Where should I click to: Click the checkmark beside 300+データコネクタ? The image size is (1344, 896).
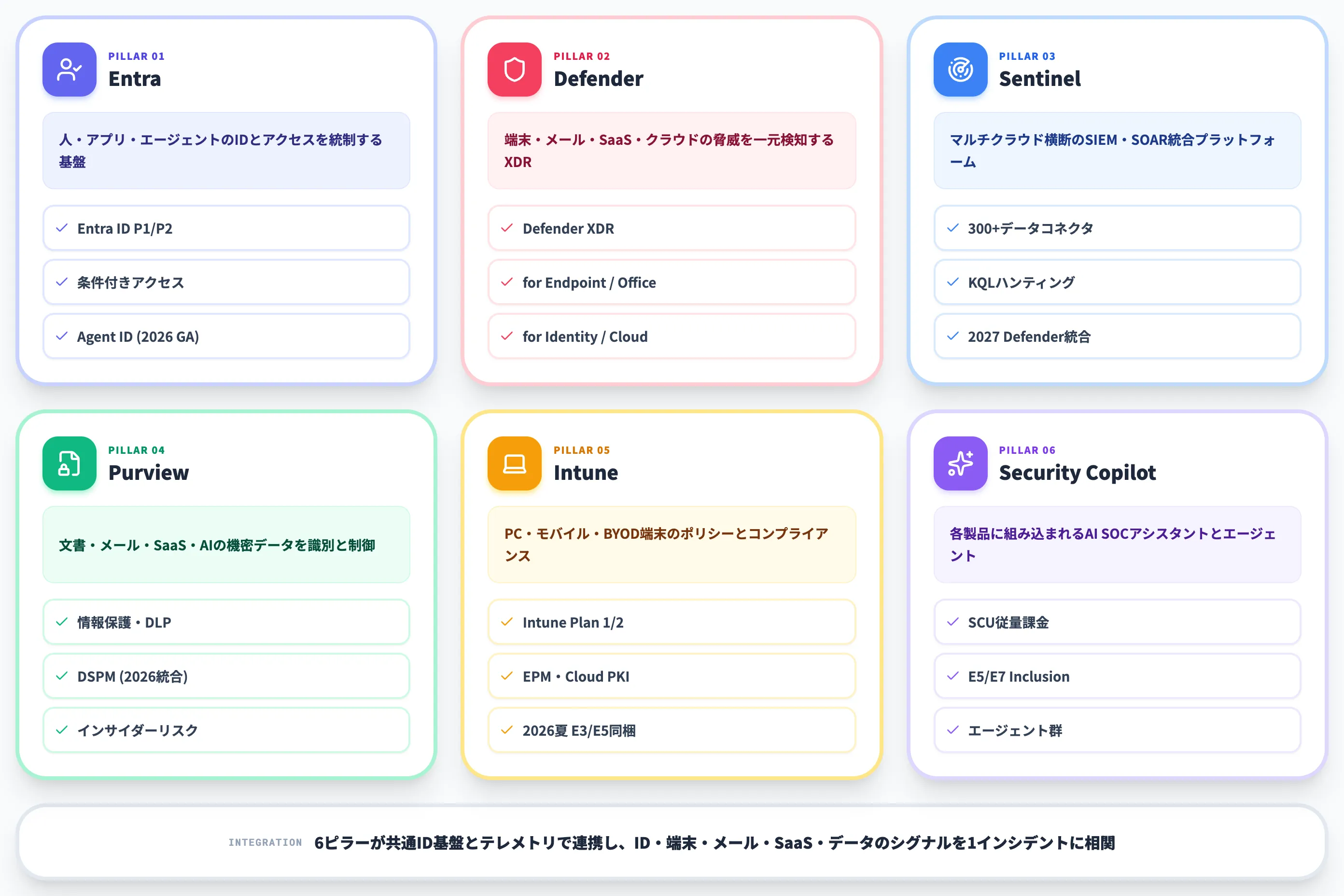[x=952, y=228]
